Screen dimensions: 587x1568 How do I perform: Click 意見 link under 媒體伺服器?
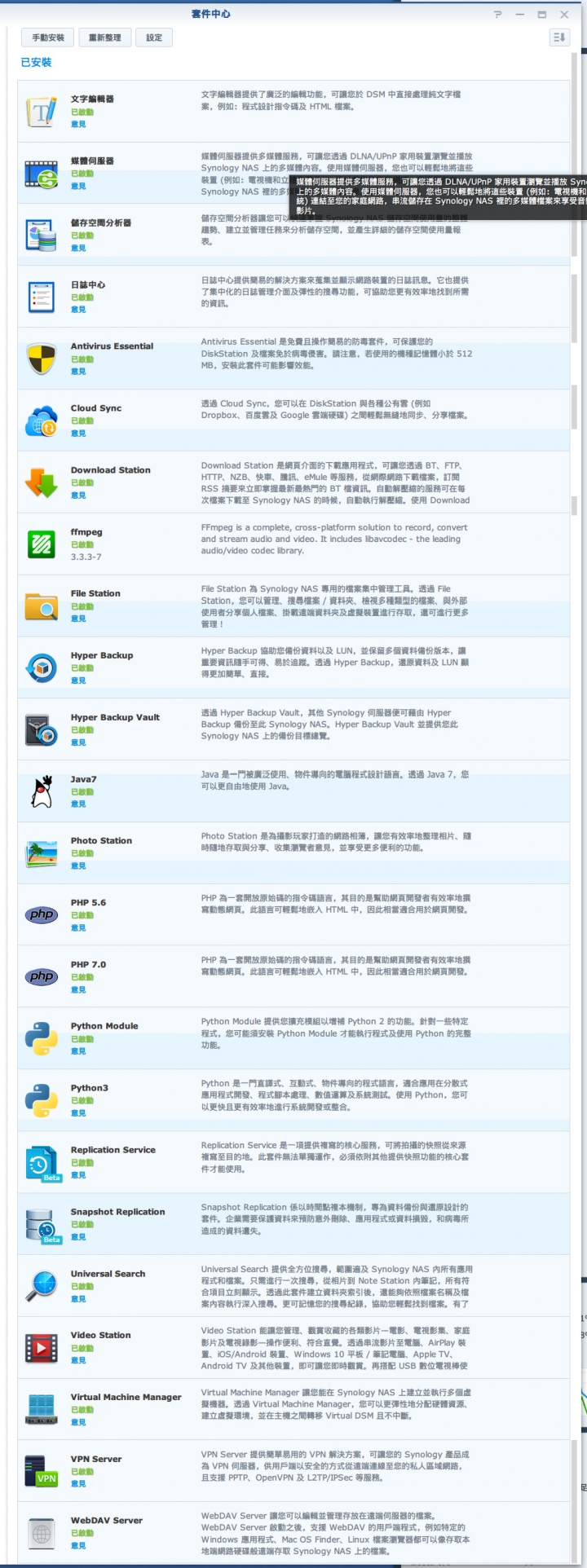click(78, 187)
